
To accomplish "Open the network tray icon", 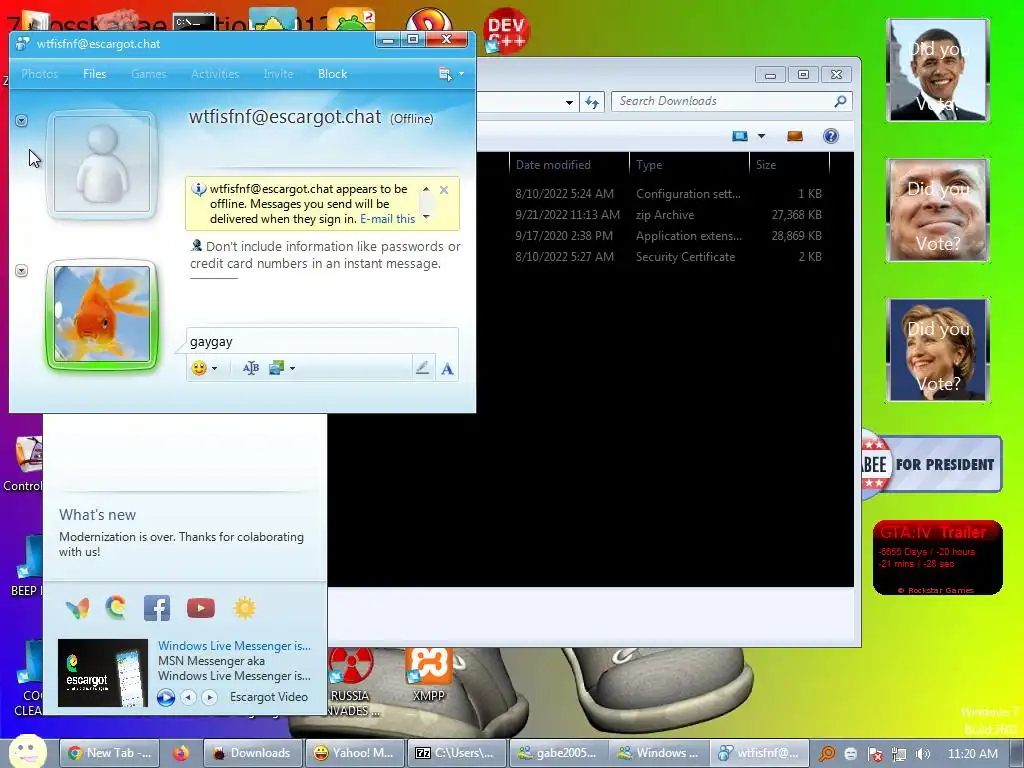I will pyautogui.click(x=899, y=754).
